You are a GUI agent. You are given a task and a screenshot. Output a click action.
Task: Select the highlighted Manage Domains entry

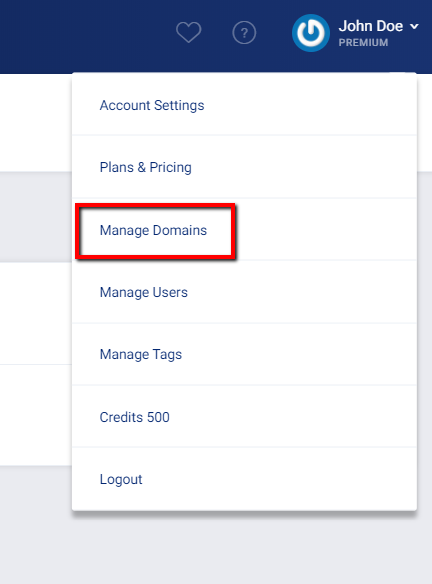coord(153,231)
